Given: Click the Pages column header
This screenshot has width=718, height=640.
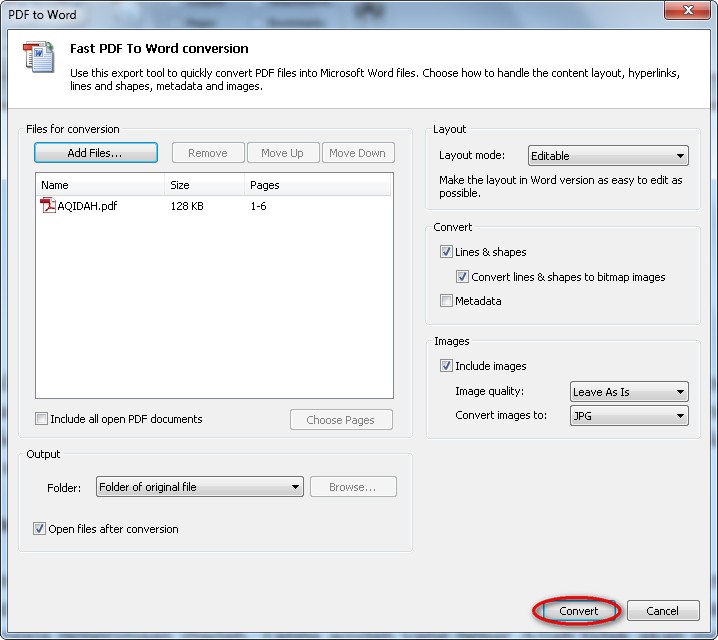Looking at the screenshot, I should coord(318,185).
